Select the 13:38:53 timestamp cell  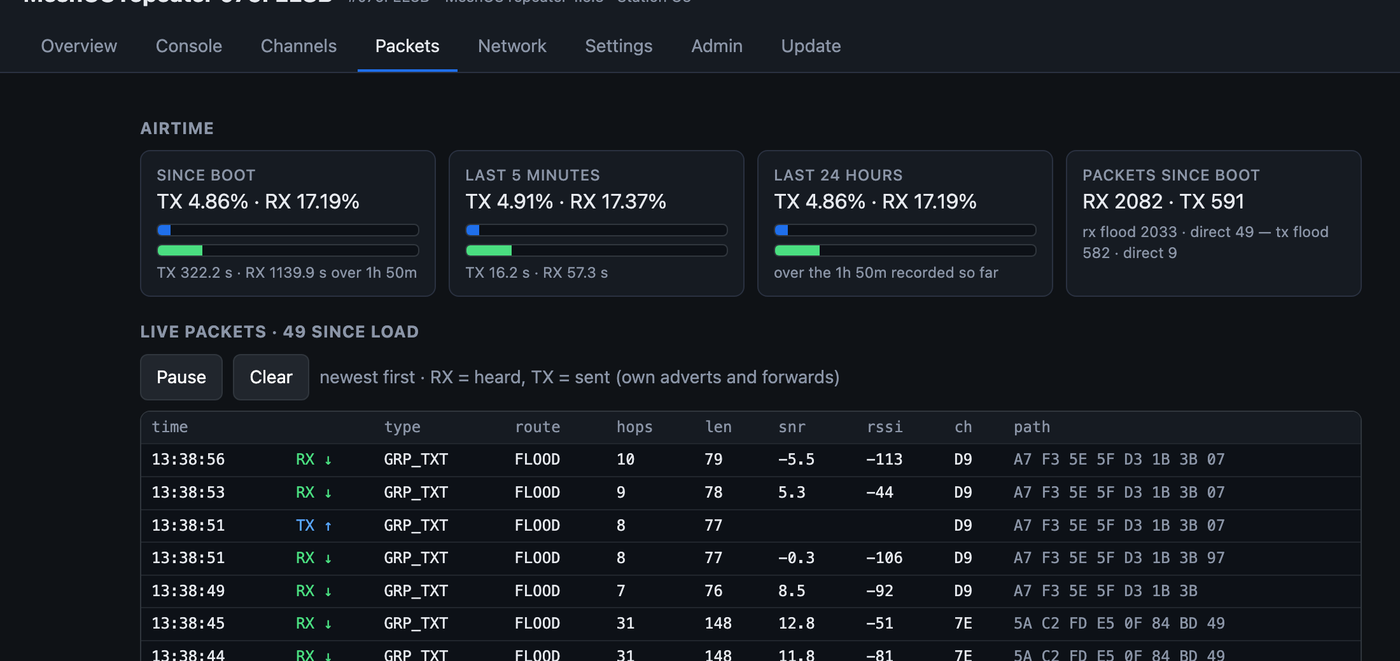point(188,492)
